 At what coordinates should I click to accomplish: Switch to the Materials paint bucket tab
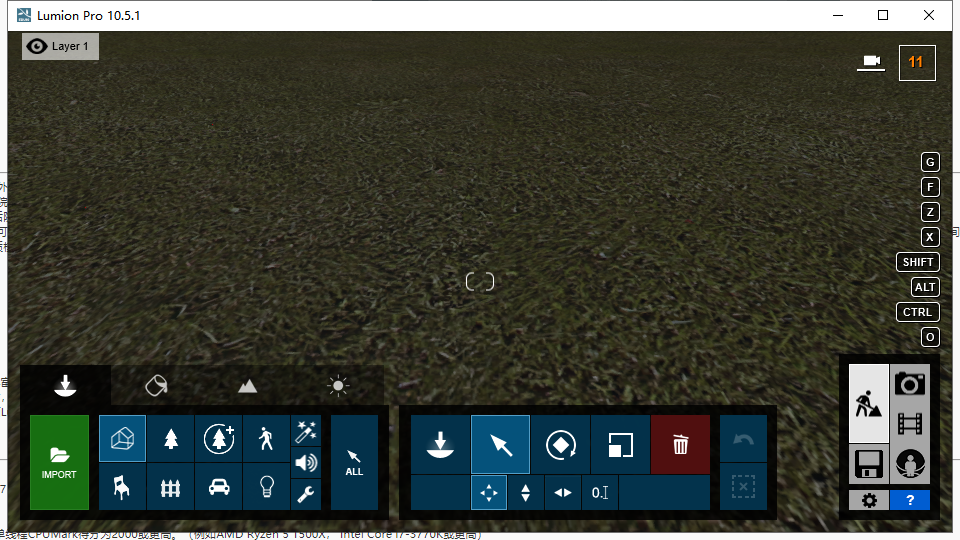(x=156, y=385)
